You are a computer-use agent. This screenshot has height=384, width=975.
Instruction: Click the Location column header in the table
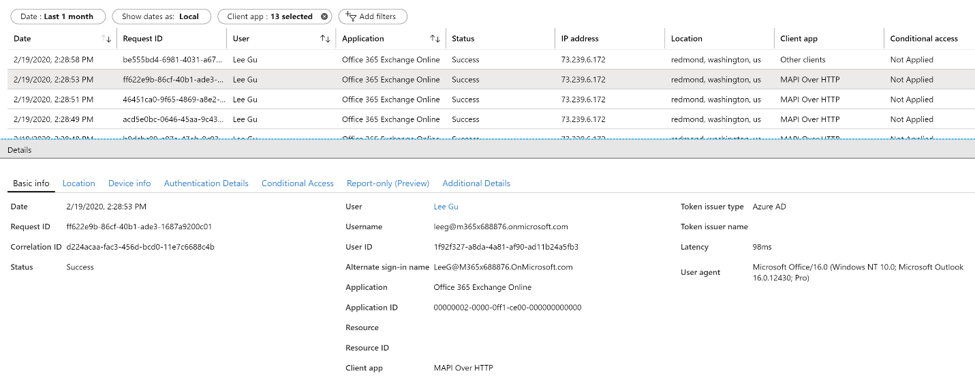(x=686, y=39)
